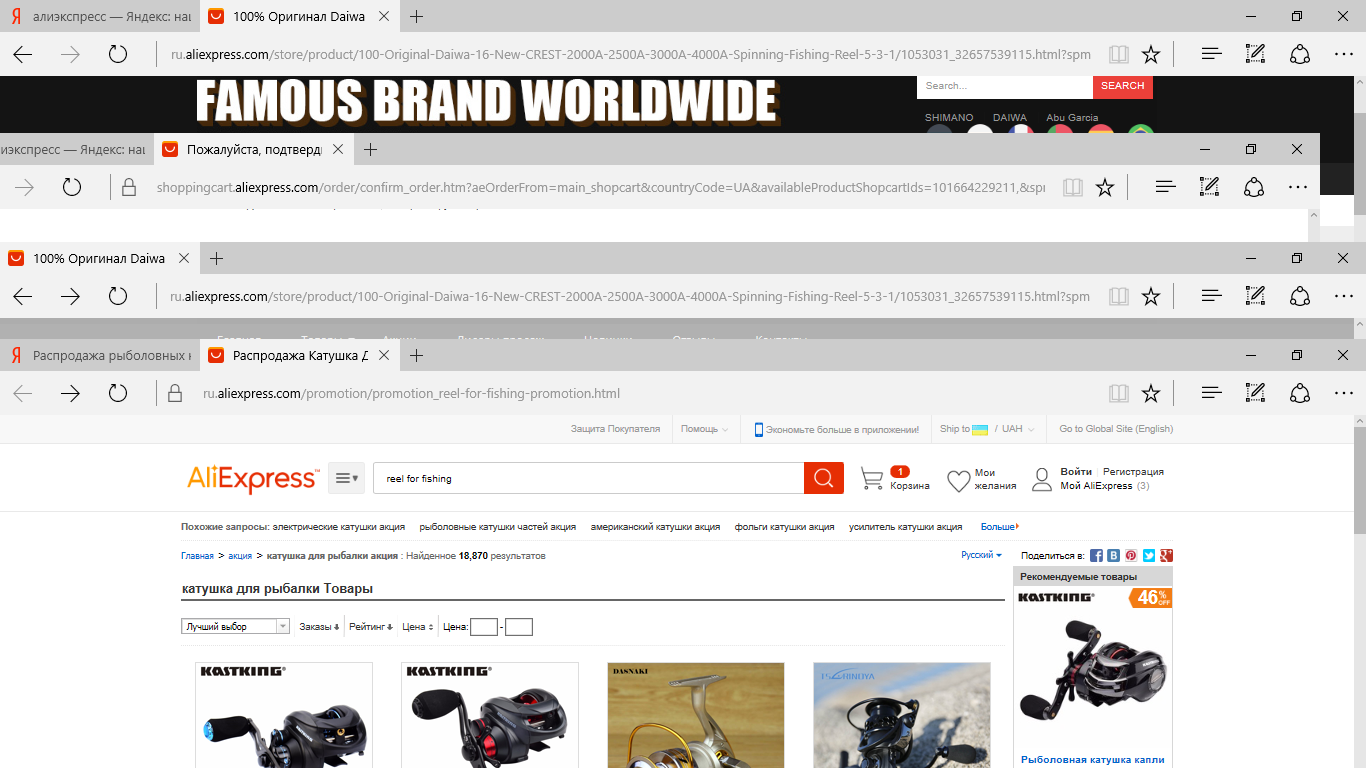Open Рыболовная катушка капли recommended link
Image resolution: width=1366 pixels, height=768 pixels.
[x=1093, y=760]
